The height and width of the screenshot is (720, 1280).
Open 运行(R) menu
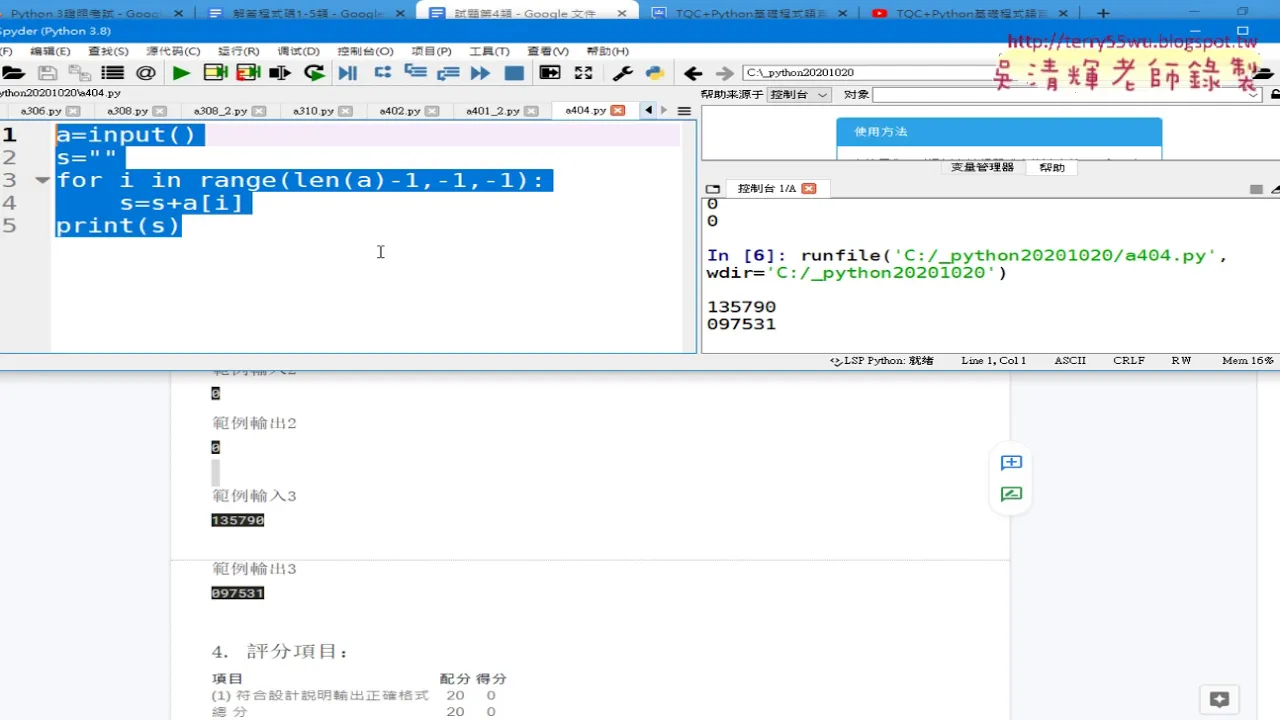[238, 51]
